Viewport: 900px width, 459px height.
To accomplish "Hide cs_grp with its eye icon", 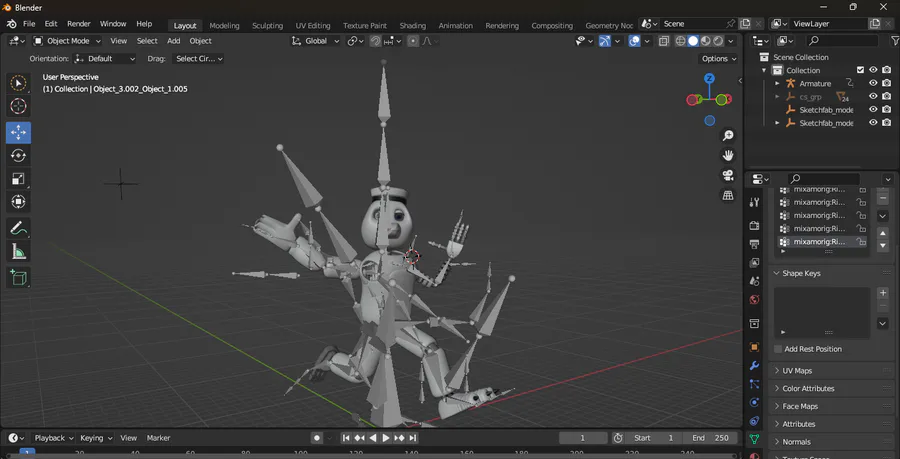I will click(873, 96).
